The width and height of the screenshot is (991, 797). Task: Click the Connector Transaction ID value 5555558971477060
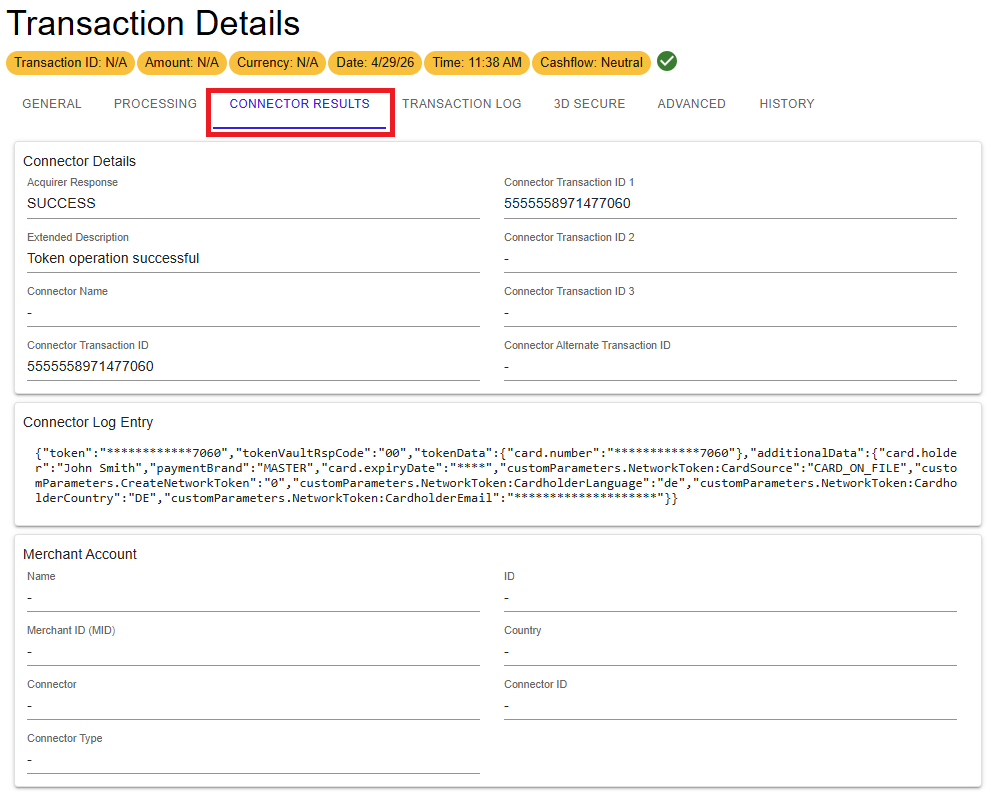pyautogui.click(x=90, y=367)
